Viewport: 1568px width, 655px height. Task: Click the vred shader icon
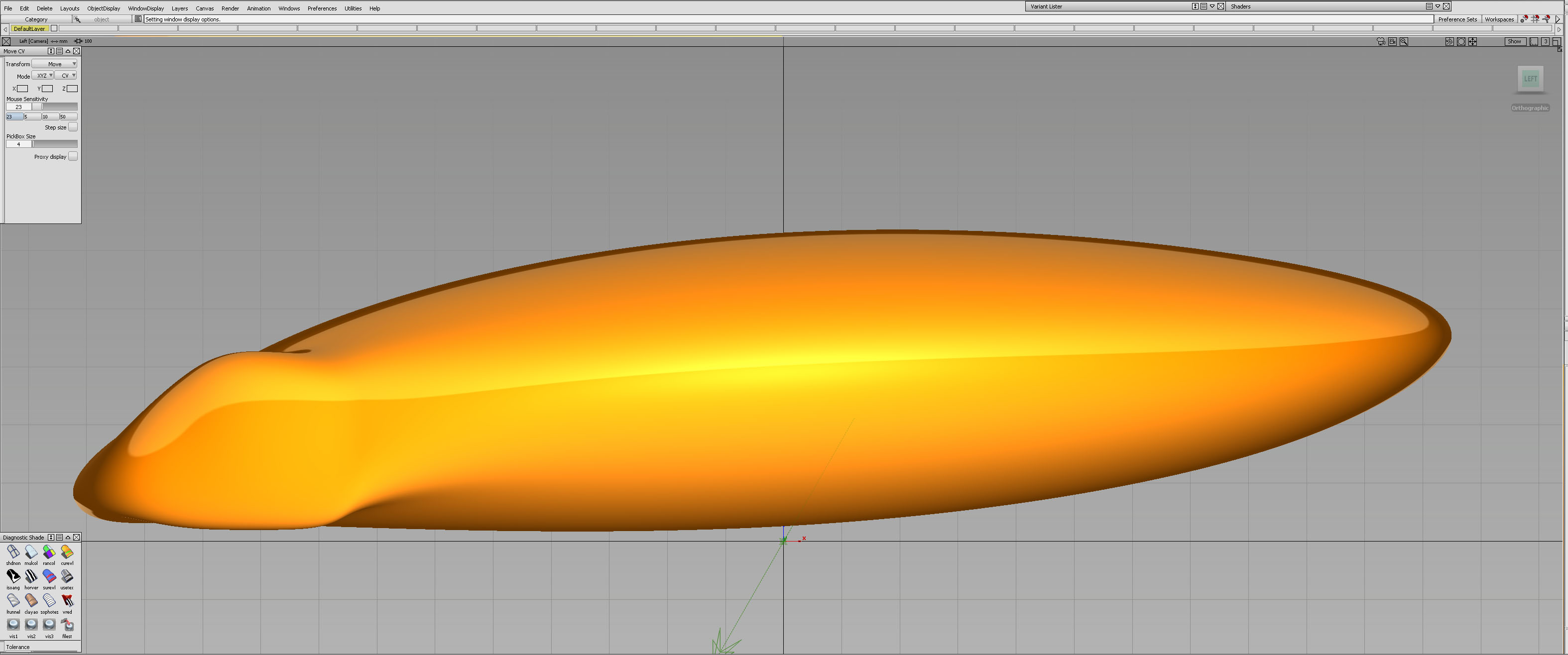pos(67,600)
